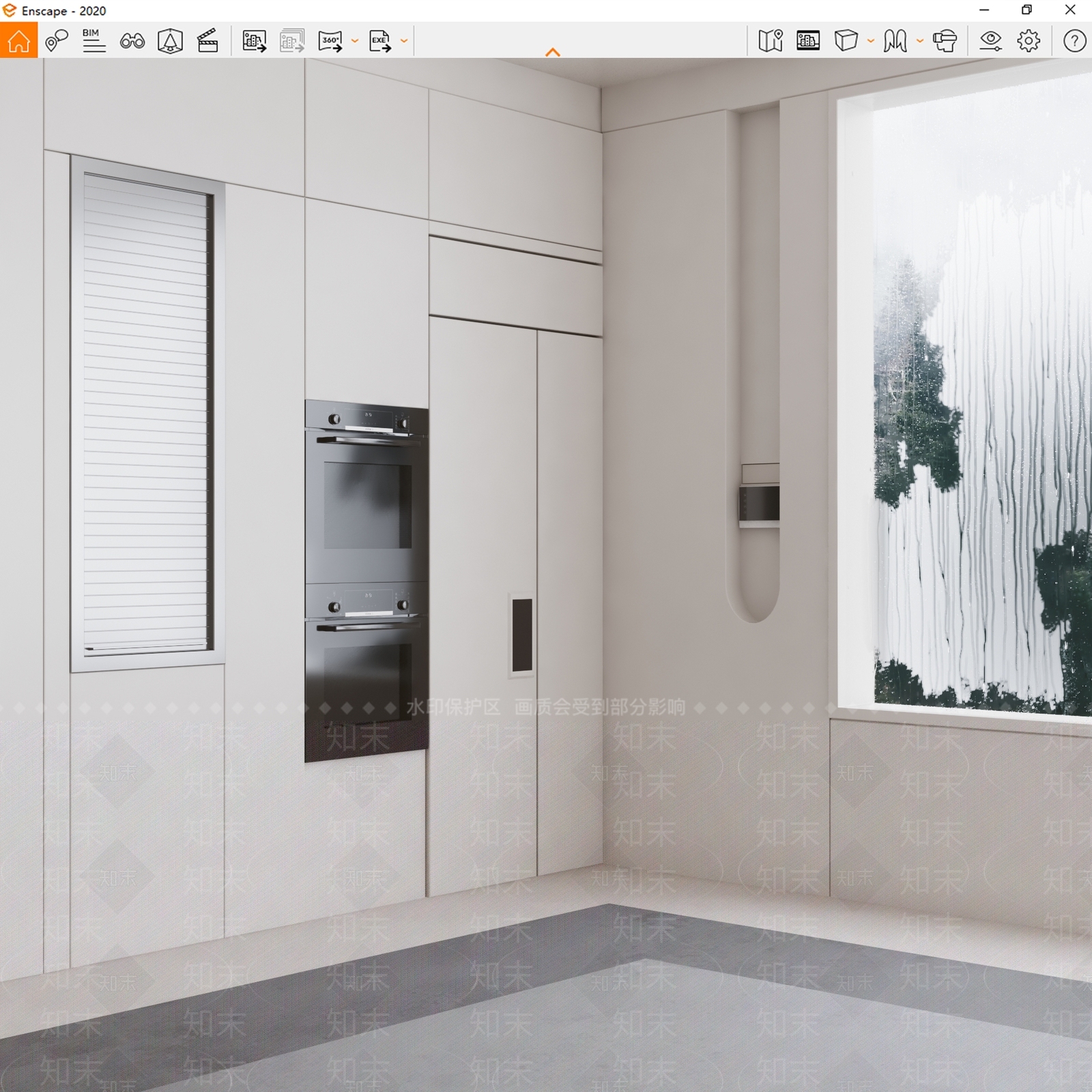Toggle the minimap icon

pyautogui.click(x=771, y=41)
